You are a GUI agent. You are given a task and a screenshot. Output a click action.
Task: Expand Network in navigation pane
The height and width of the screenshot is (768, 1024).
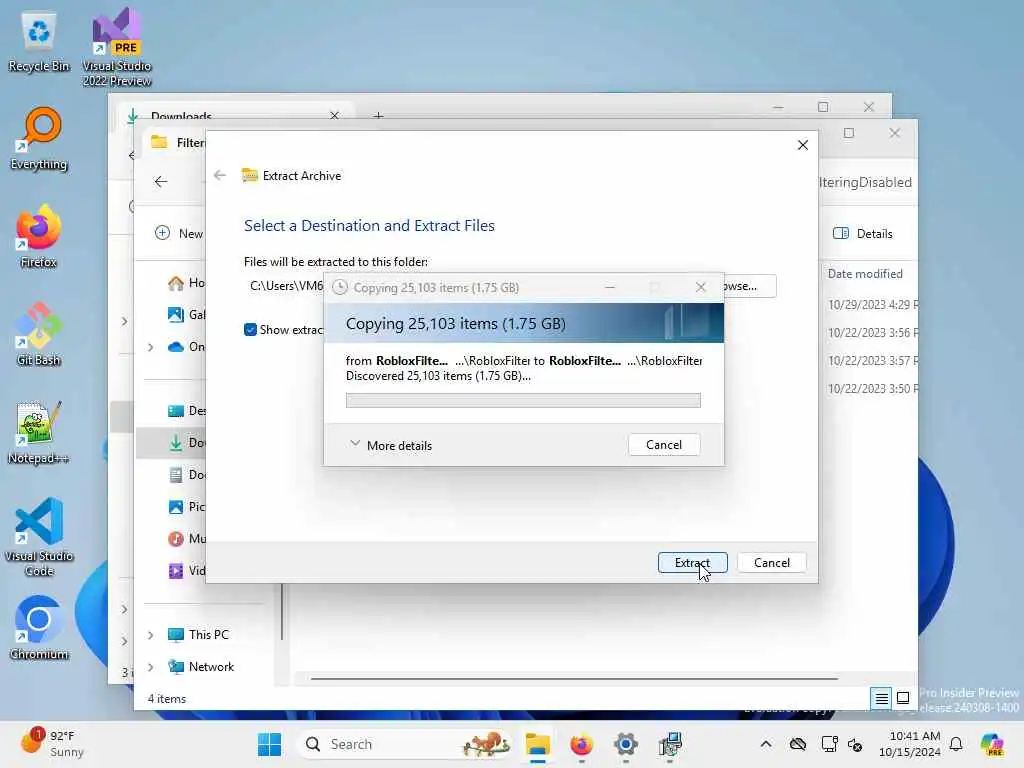[151, 667]
